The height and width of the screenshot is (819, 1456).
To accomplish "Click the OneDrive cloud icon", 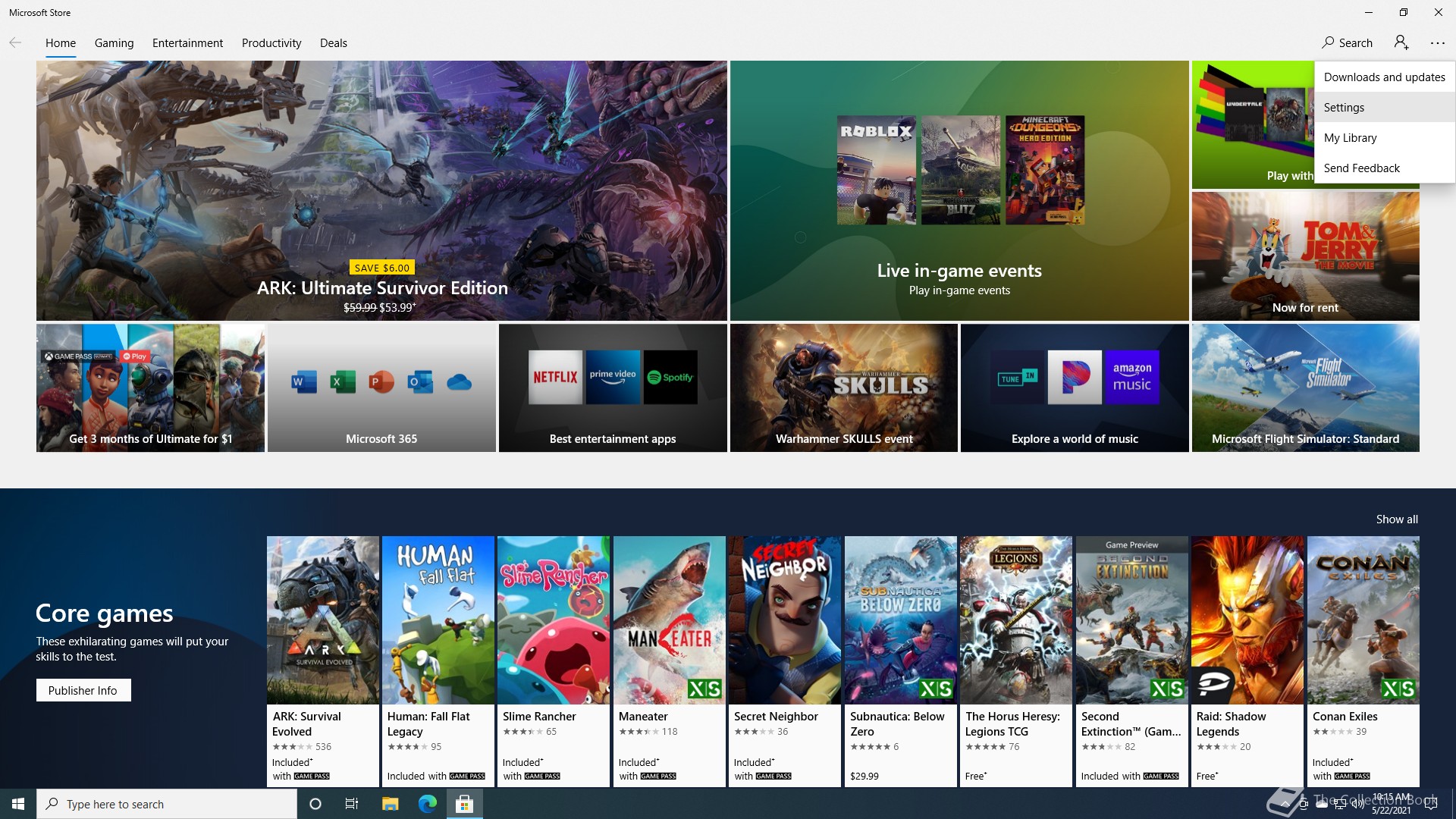I will tap(459, 382).
